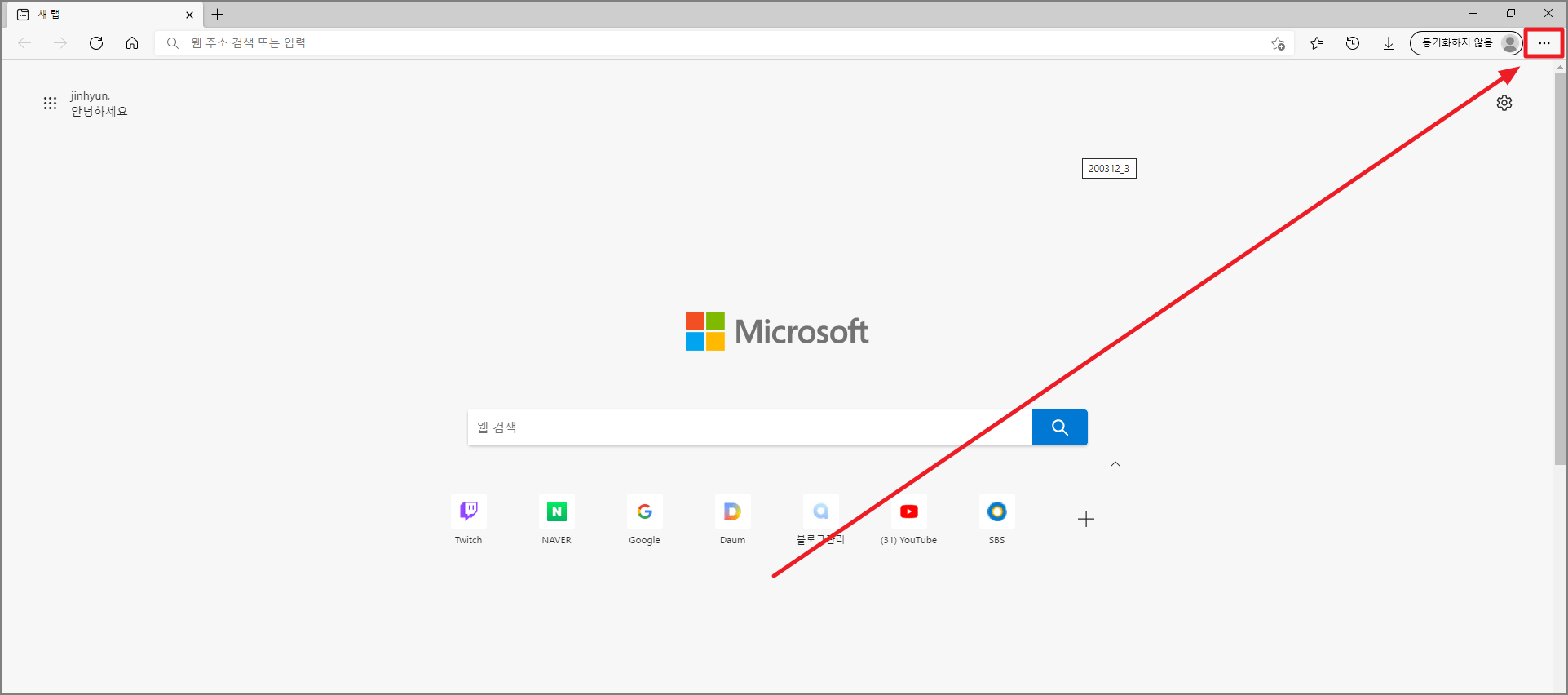The height and width of the screenshot is (695, 1568).
Task: Restore down the browser window
Action: pyautogui.click(x=1511, y=14)
